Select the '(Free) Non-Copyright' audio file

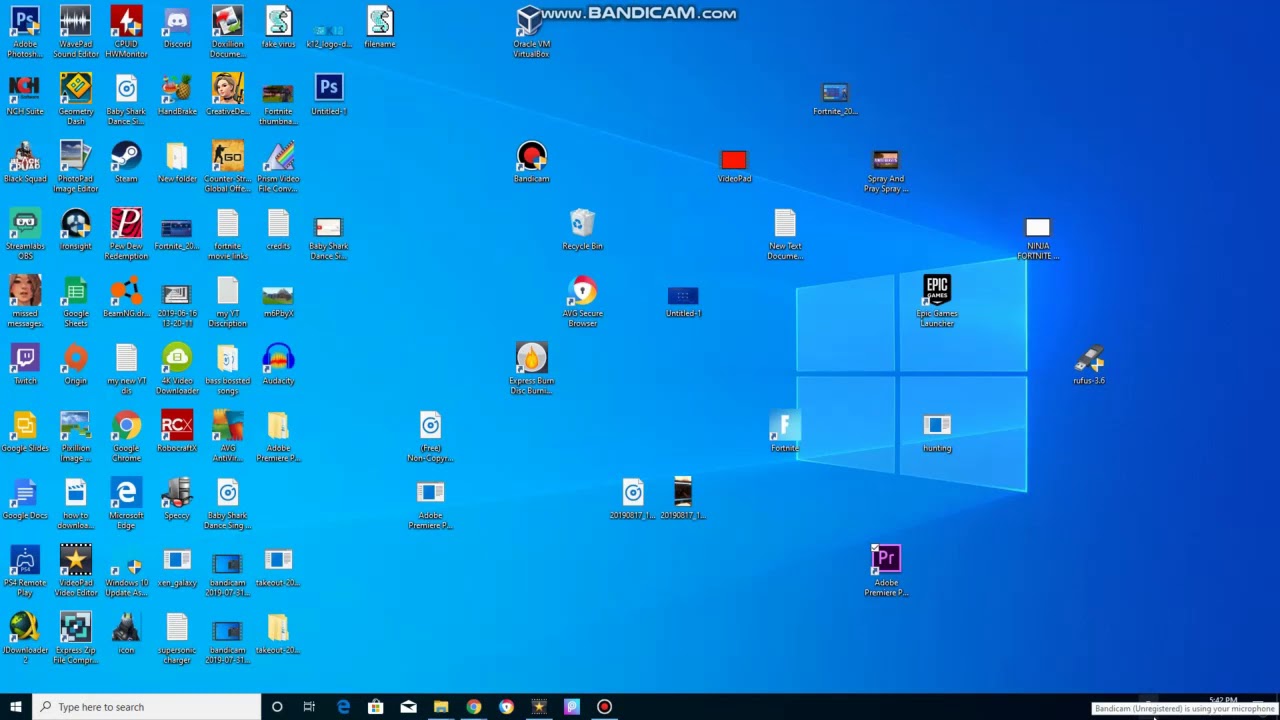430,435
